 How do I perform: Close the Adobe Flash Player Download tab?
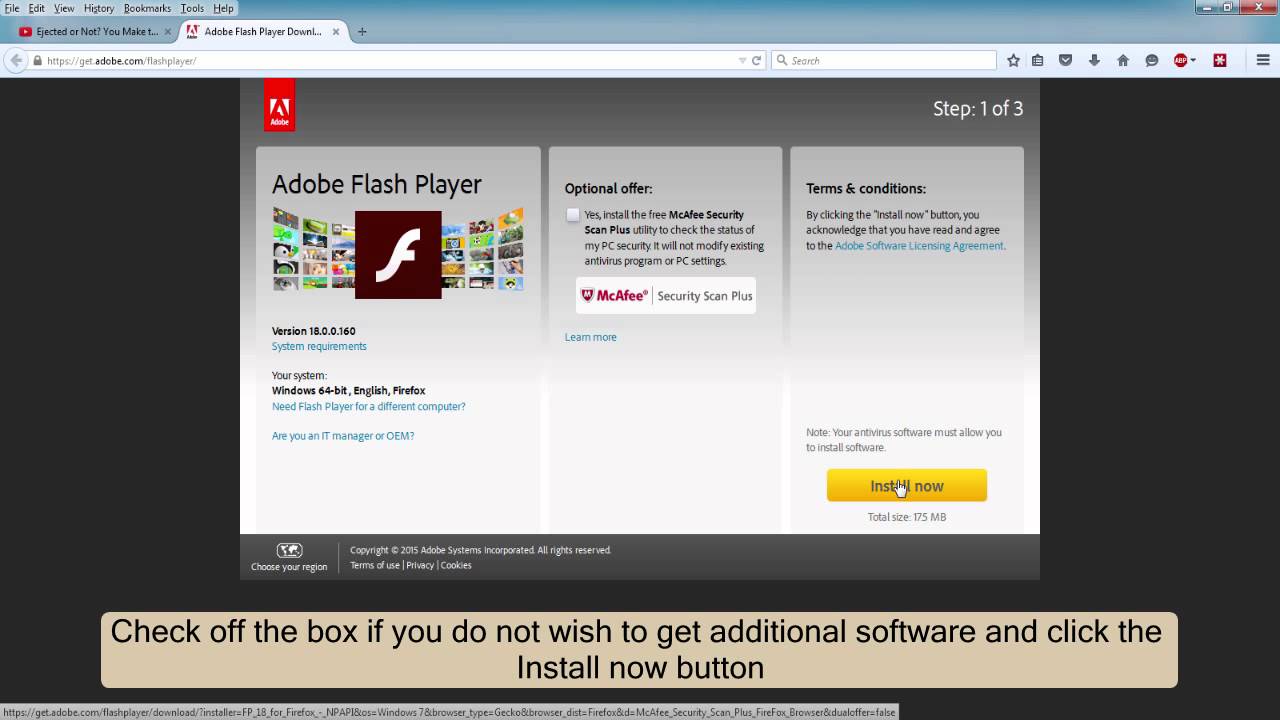pyautogui.click(x=336, y=31)
